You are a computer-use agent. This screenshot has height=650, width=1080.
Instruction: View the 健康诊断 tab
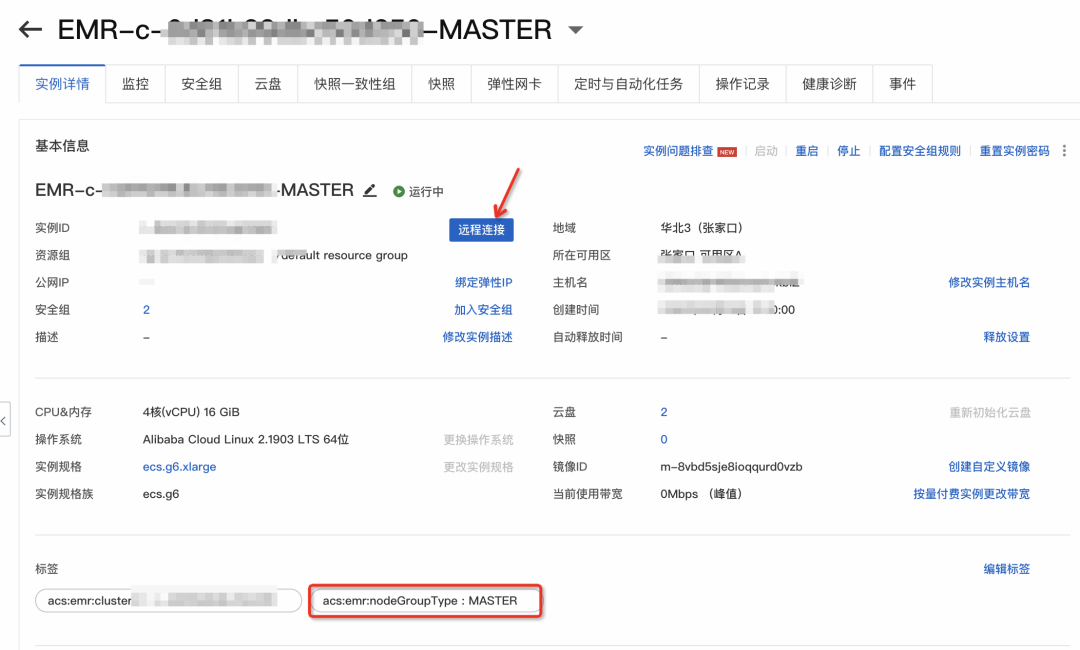[829, 84]
